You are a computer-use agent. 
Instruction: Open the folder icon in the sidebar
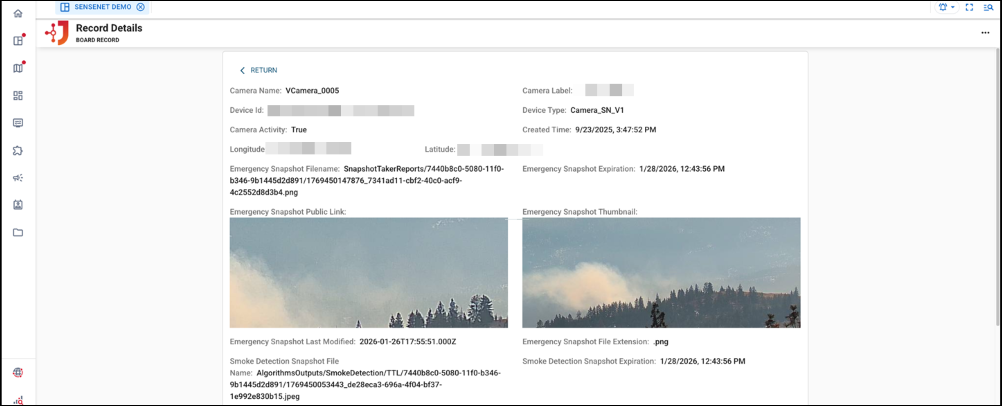(x=18, y=232)
